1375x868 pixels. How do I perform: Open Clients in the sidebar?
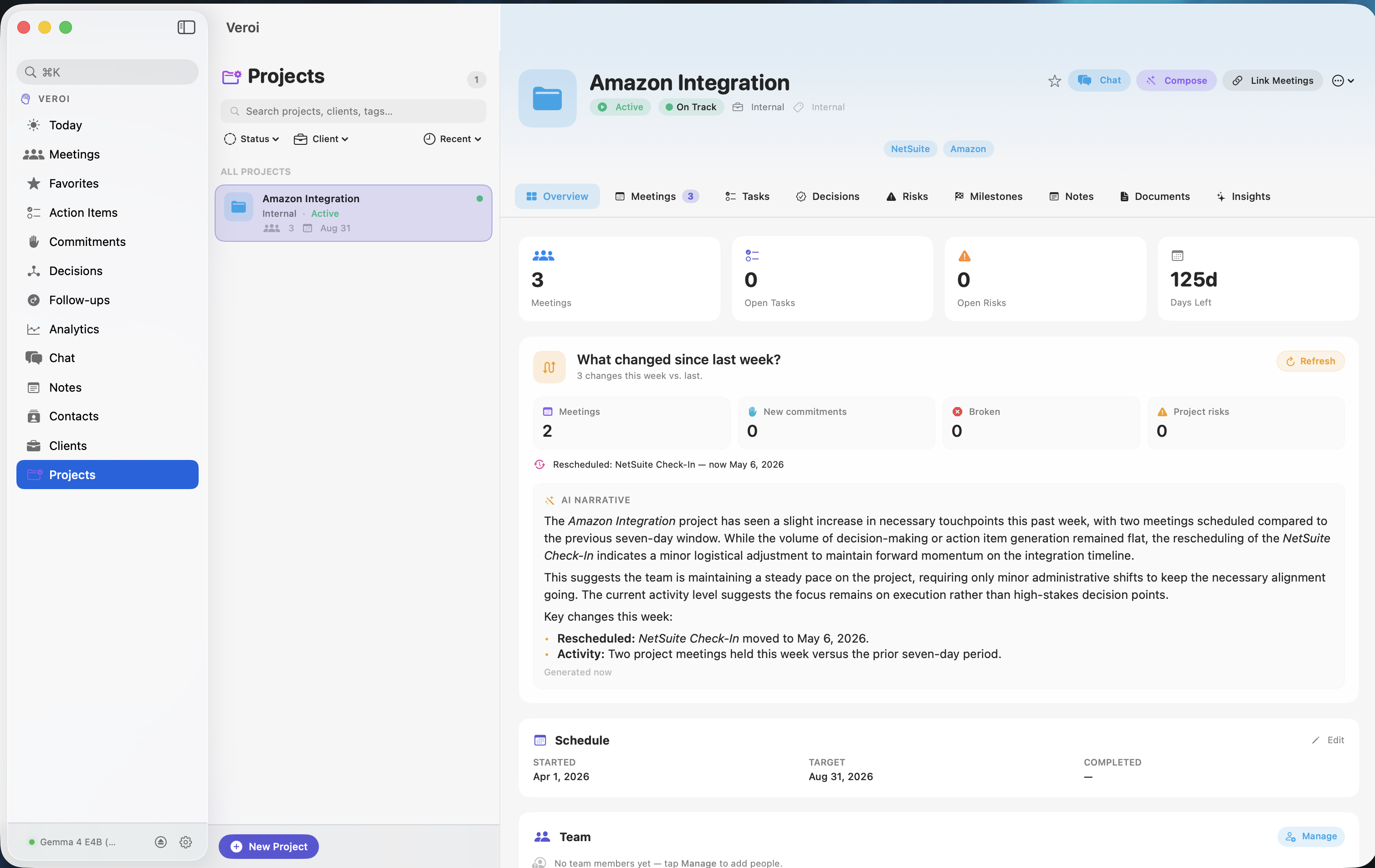pos(108,445)
